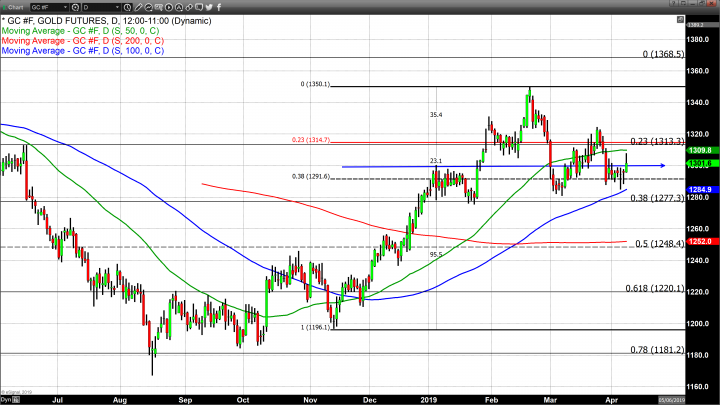Click the 0.38 (1291.6) Fibonacci label
The height and width of the screenshot is (405, 720).
311,176
